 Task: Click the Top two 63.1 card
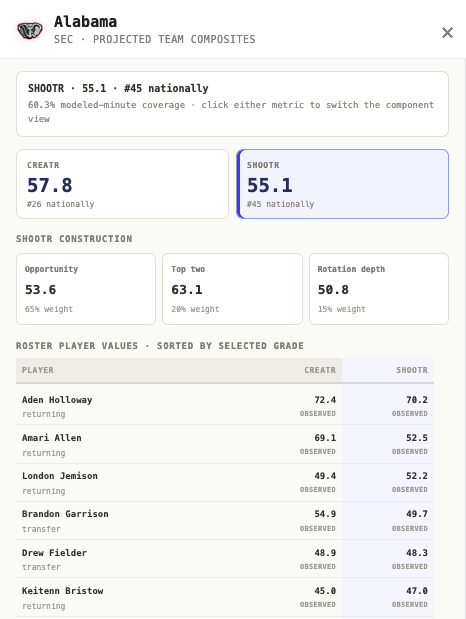coord(232,289)
